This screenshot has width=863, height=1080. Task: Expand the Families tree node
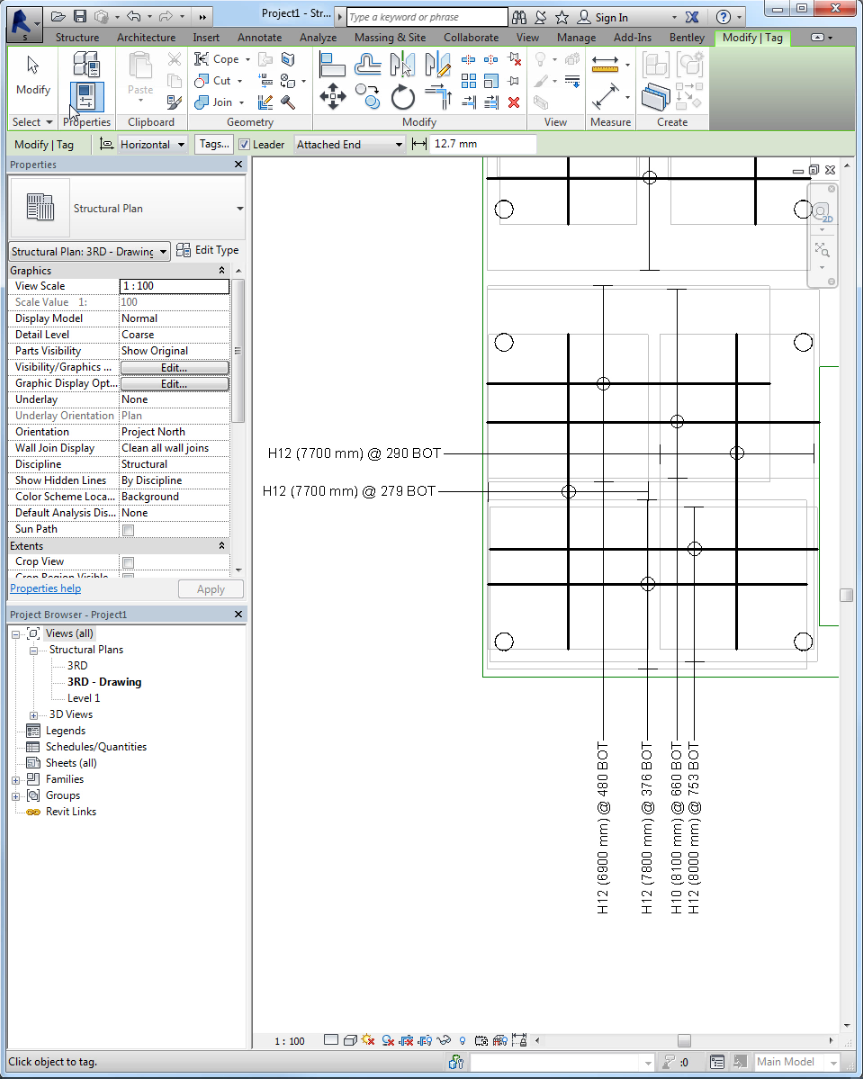[x=16, y=780]
